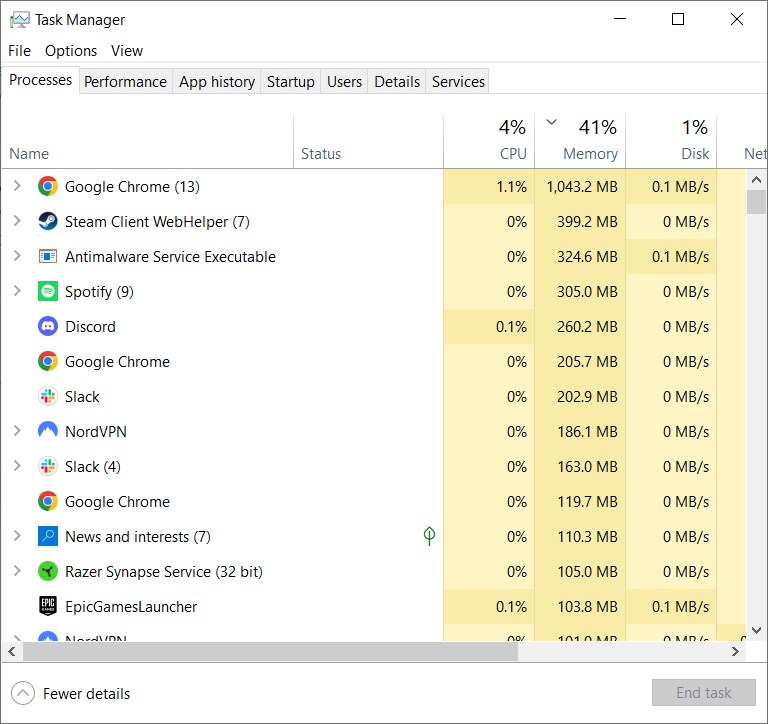Select the Discord process name
Screen dimensions: 768x724
pos(91,327)
